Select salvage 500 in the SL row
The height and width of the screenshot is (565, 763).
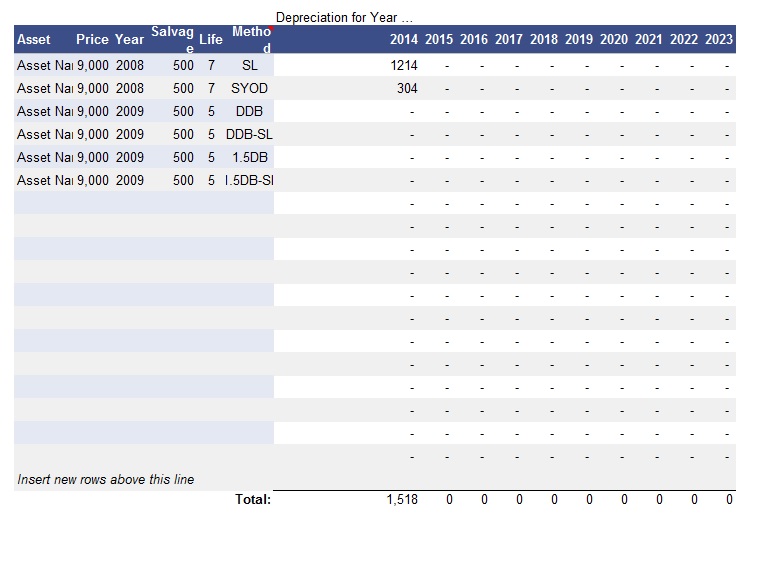183,65
